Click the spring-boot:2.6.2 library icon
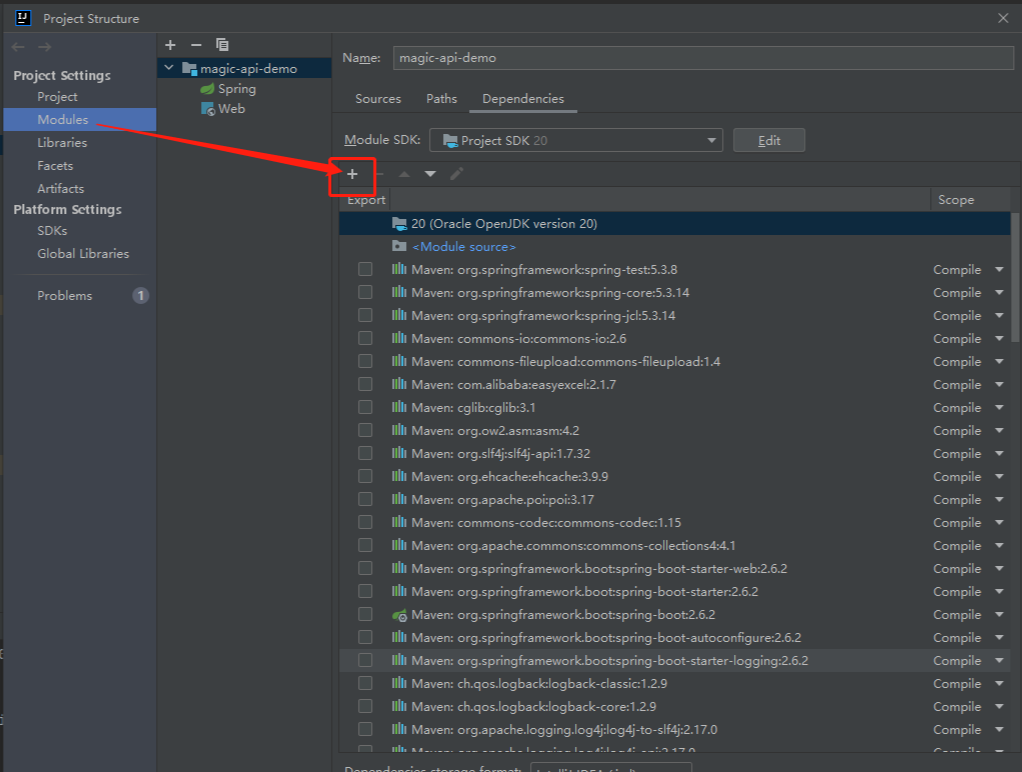This screenshot has width=1022, height=772. (400, 615)
